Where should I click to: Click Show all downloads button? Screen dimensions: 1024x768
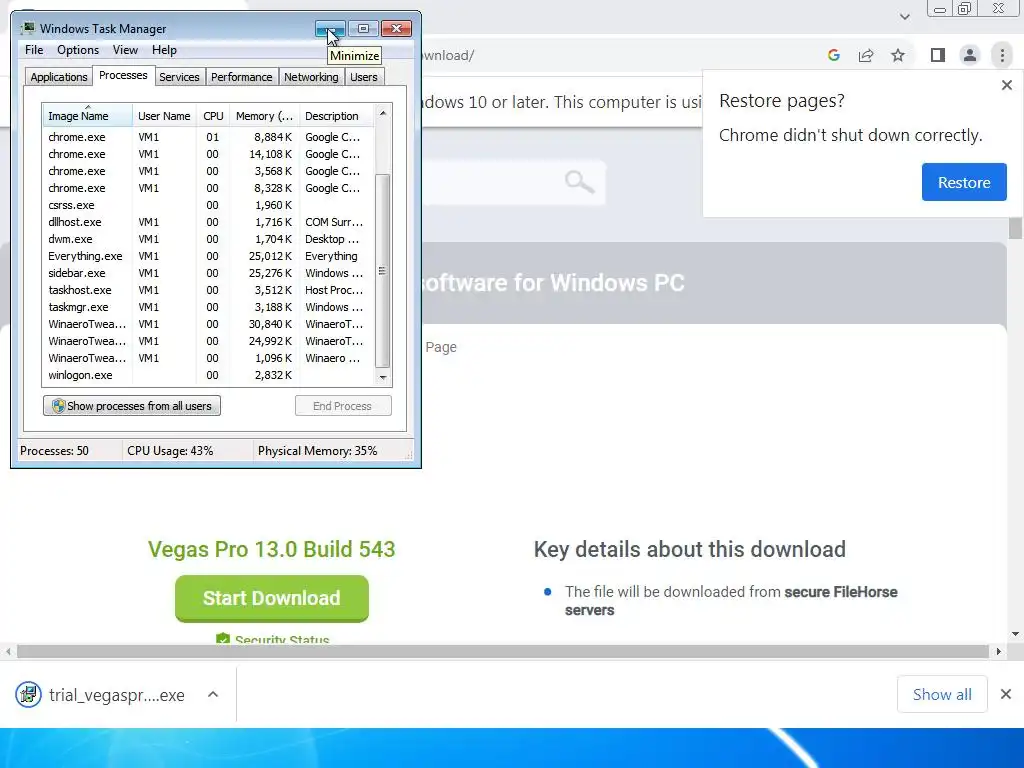(942, 694)
